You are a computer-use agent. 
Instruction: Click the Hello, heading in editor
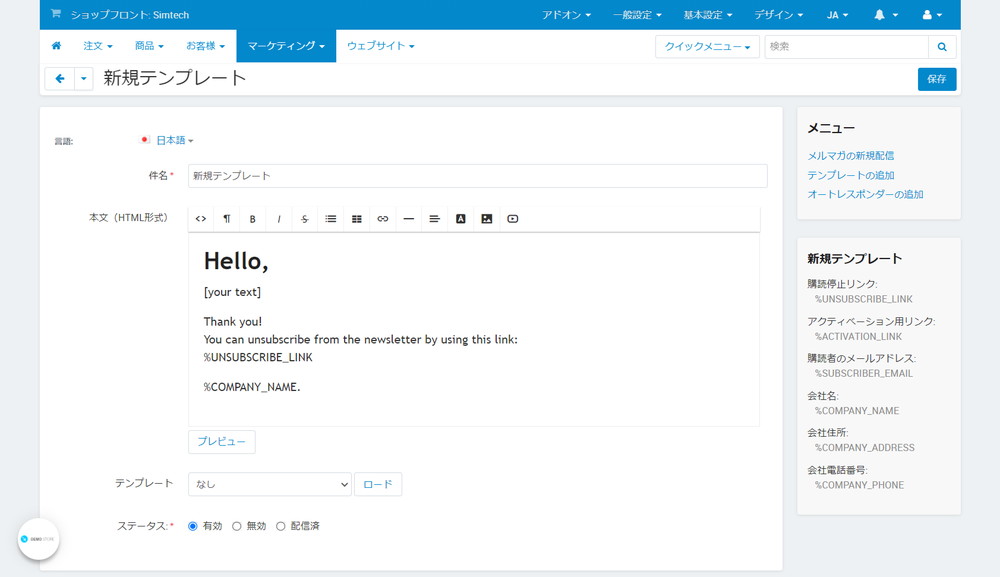pyautogui.click(x=236, y=261)
